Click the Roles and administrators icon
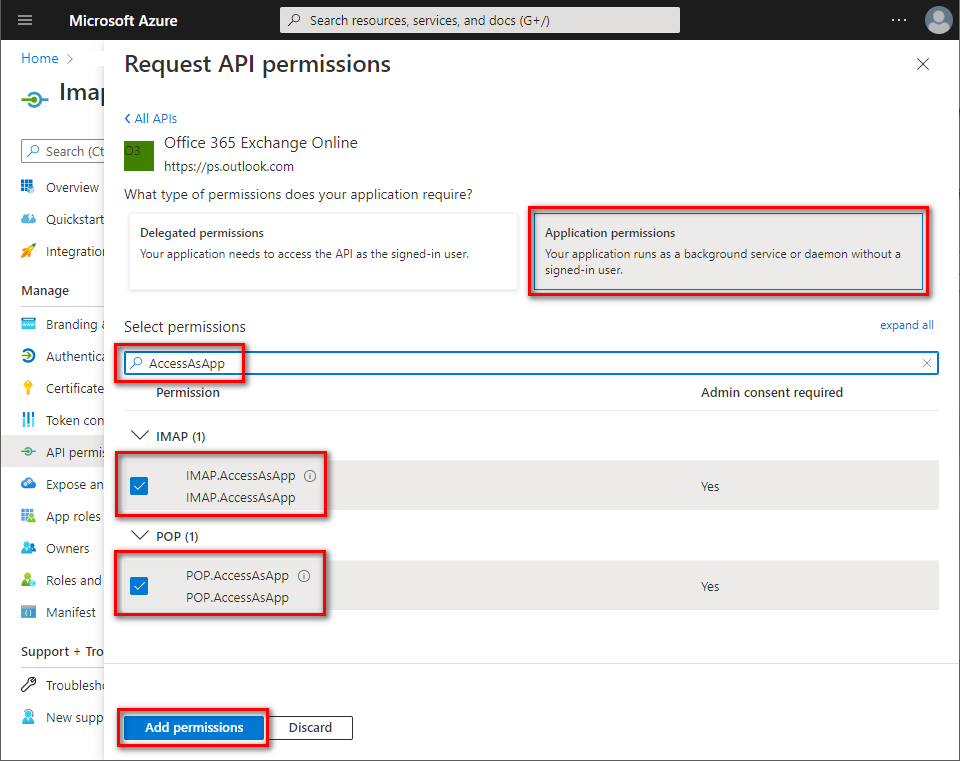 point(28,580)
